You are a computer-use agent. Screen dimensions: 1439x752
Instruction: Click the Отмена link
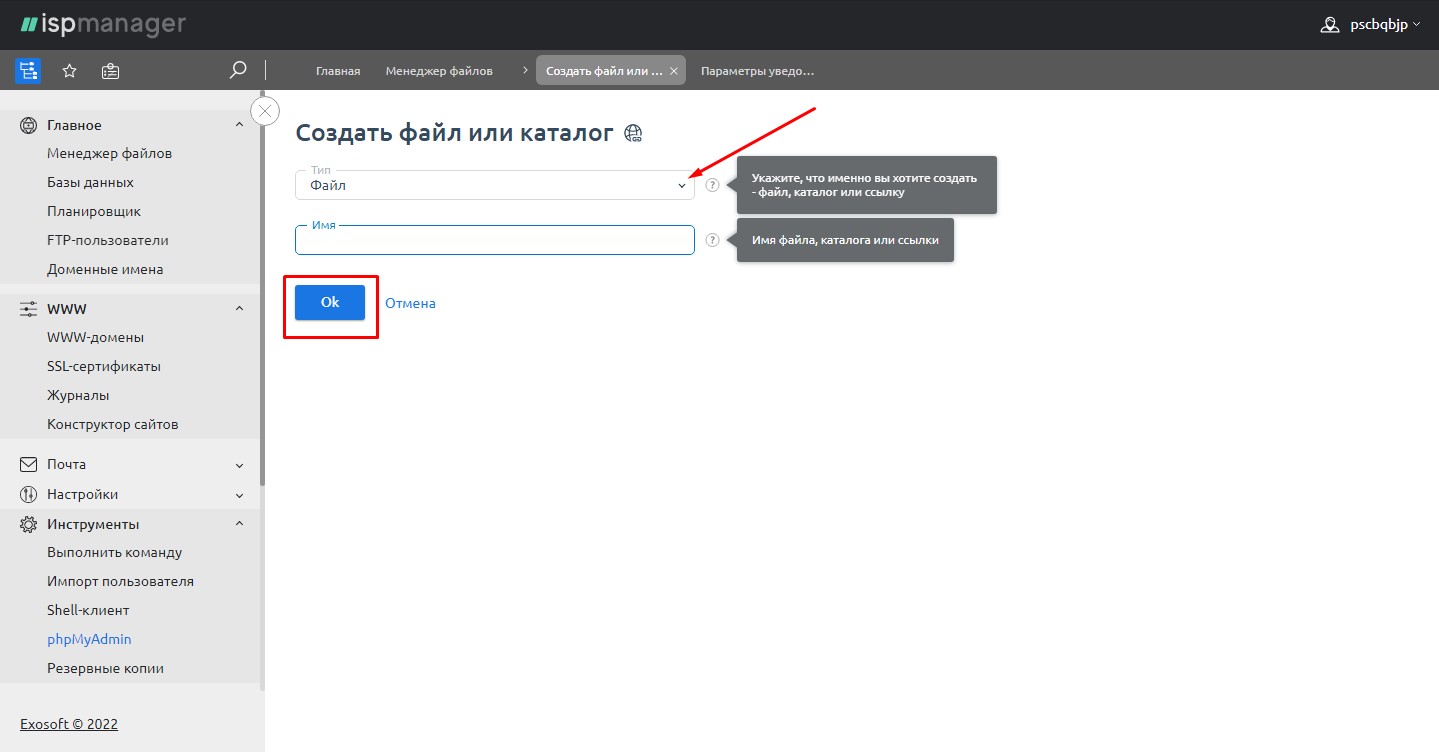(x=410, y=303)
